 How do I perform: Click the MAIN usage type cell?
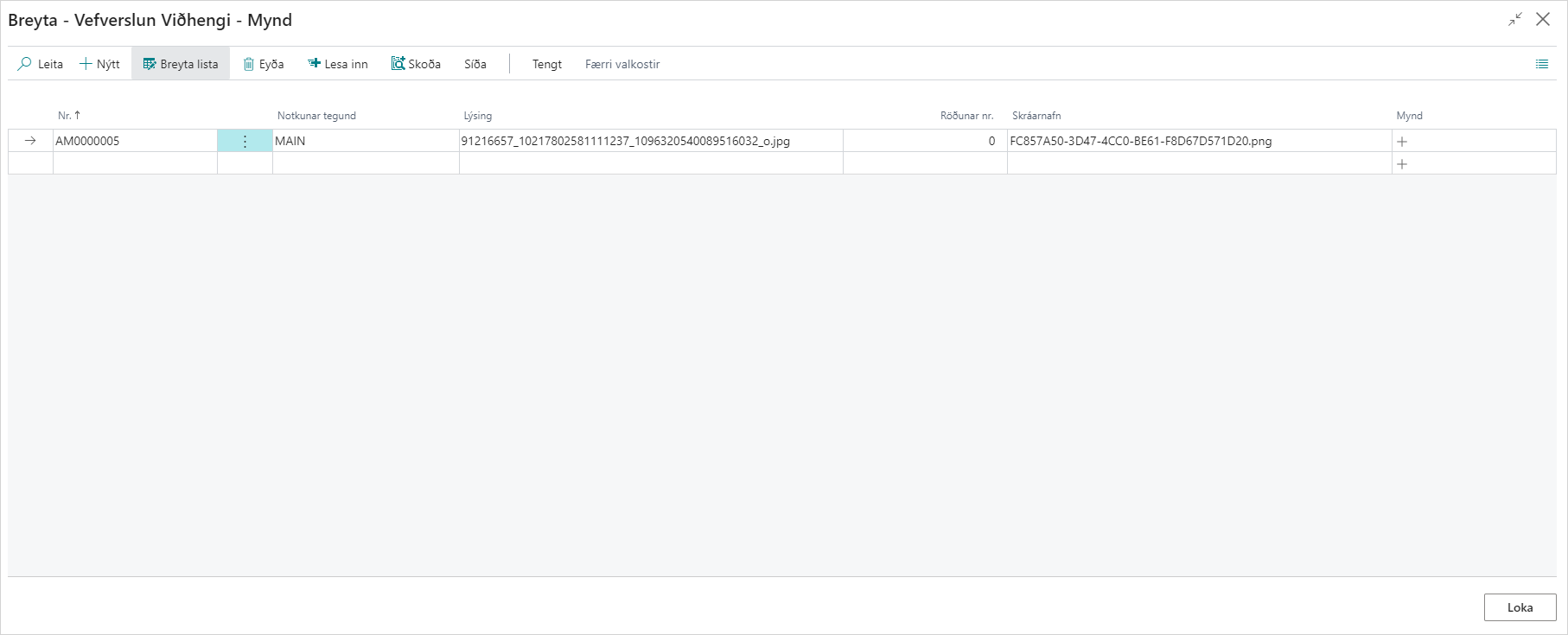coord(365,141)
